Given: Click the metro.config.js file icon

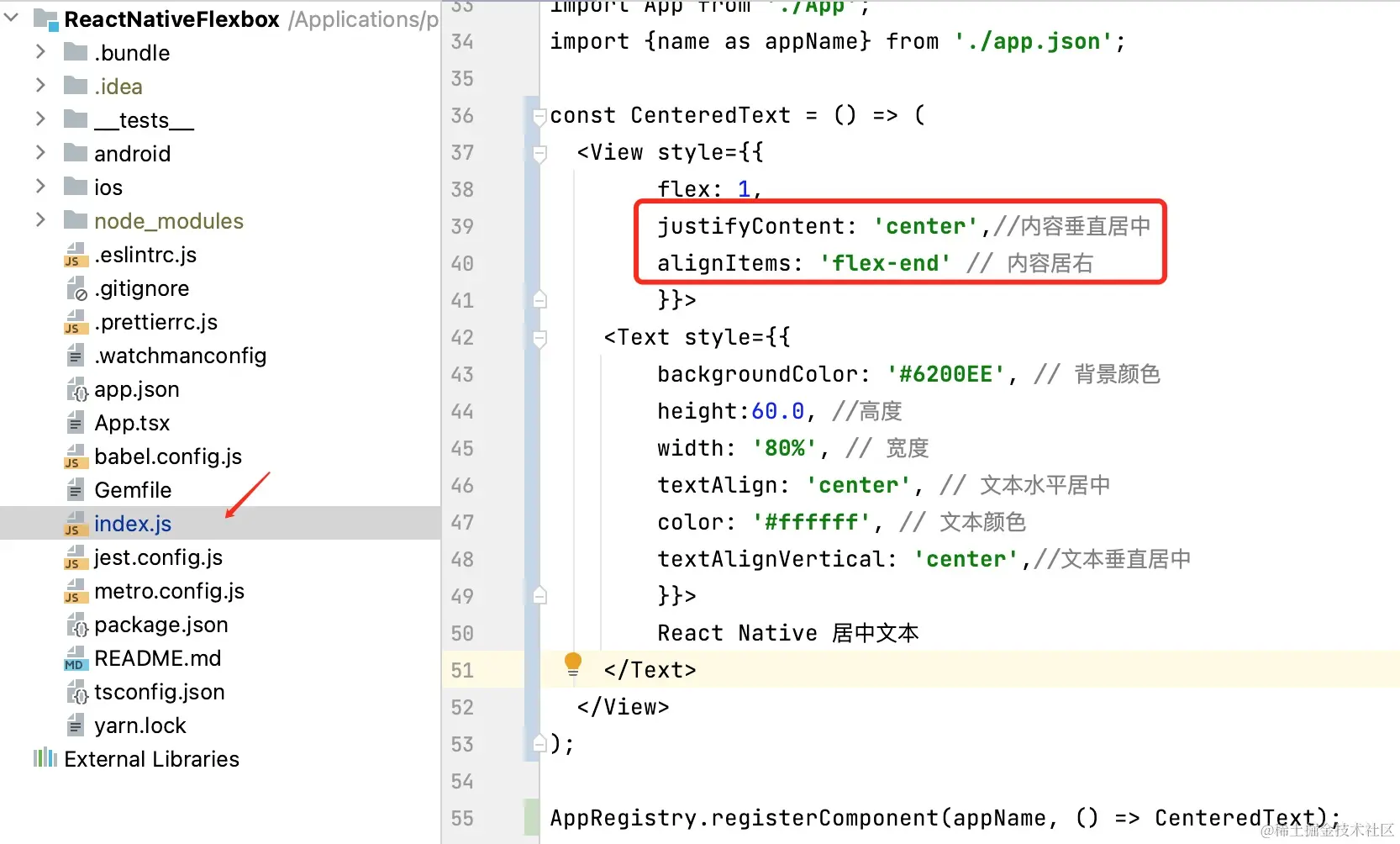Looking at the screenshot, I should (76, 591).
